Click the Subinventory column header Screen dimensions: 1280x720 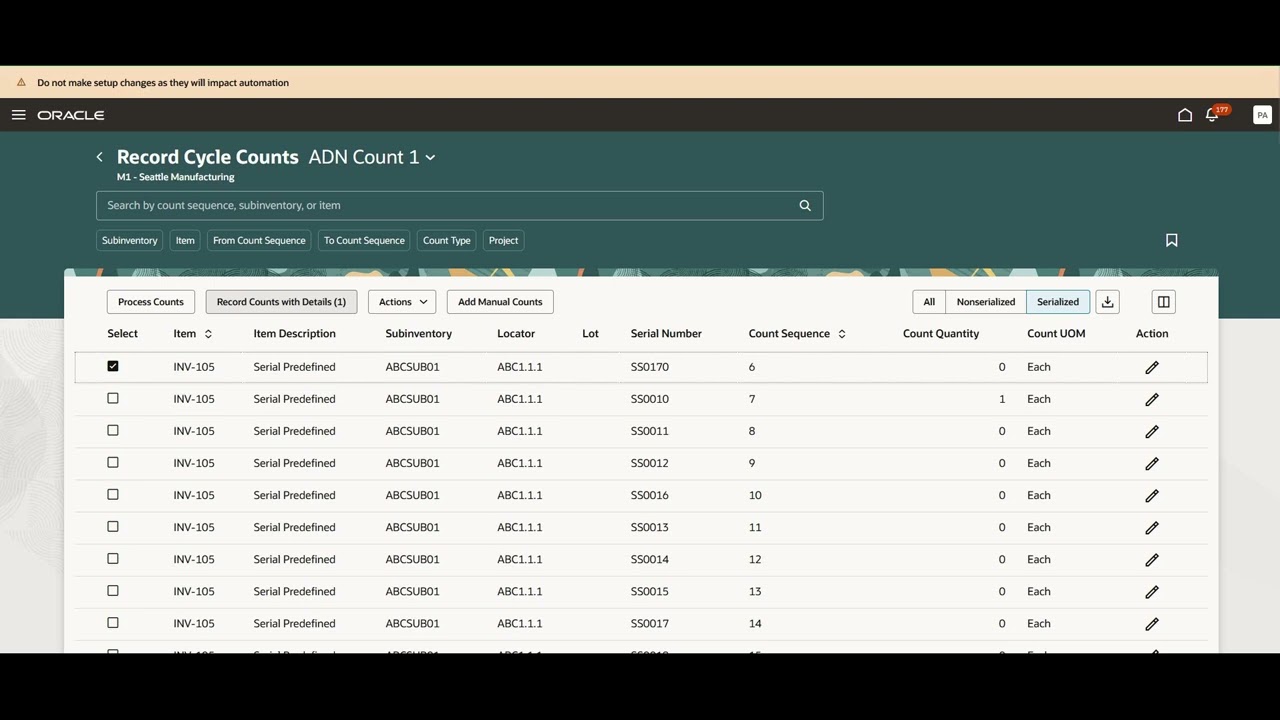(418, 334)
